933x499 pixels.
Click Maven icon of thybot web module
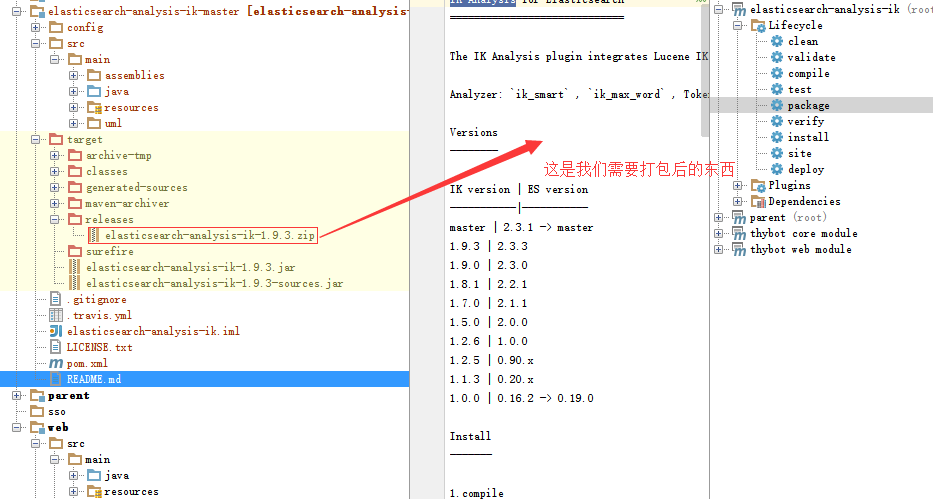tap(739, 250)
